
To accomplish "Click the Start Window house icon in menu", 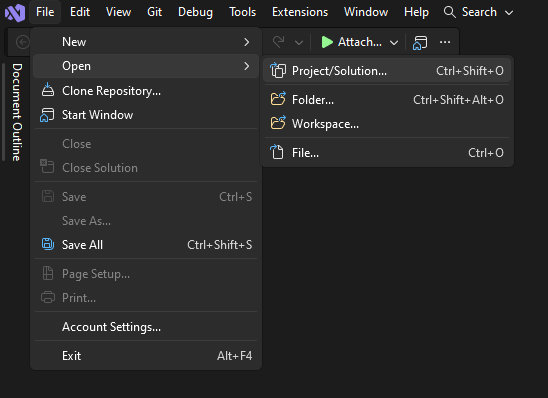I will pos(47,115).
